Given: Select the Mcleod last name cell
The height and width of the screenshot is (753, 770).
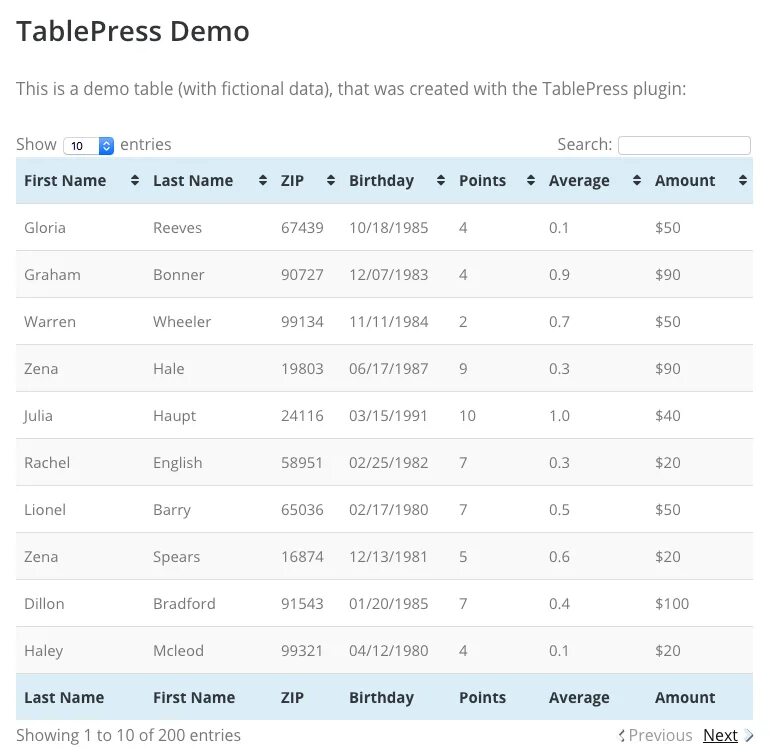Looking at the screenshot, I should [x=178, y=651].
